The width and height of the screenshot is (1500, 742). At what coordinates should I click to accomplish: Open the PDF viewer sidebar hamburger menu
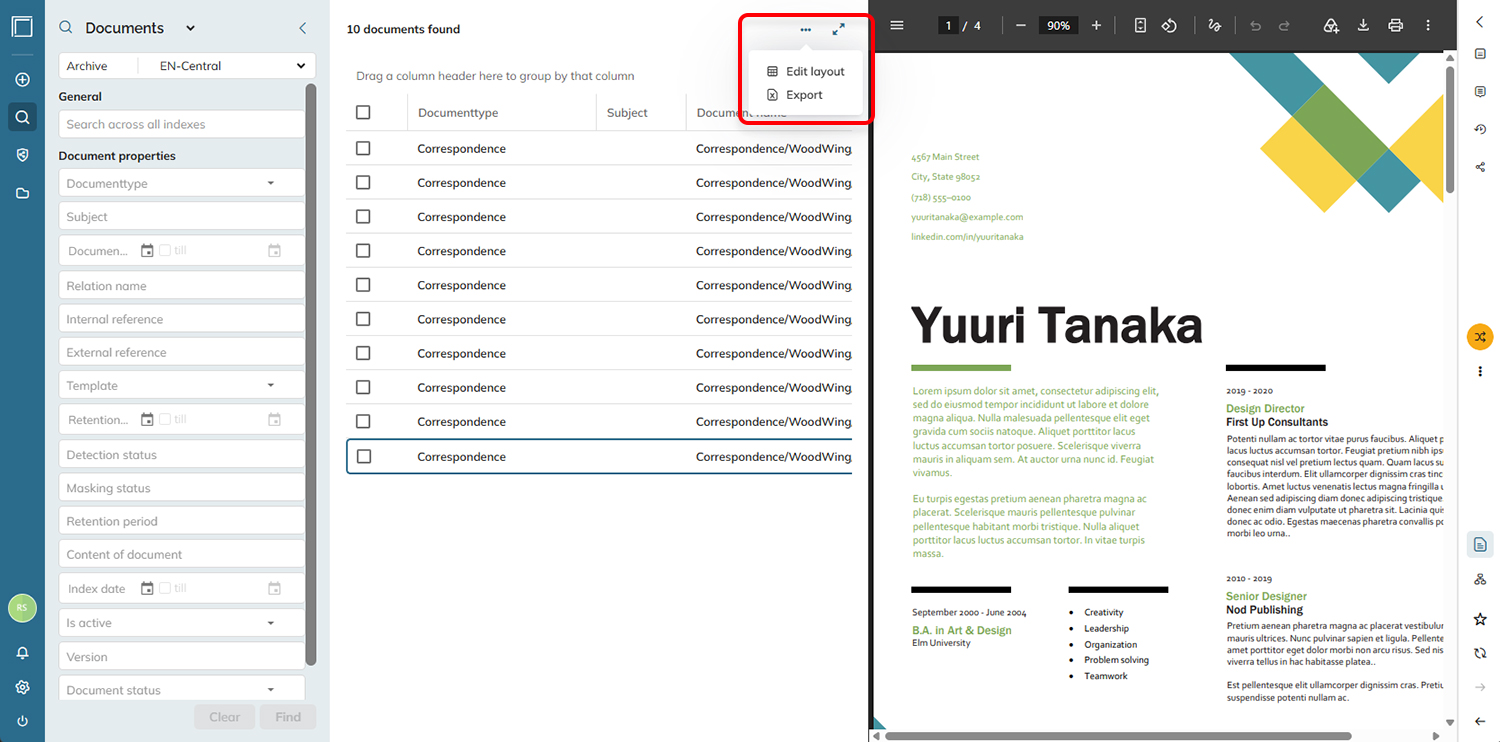coord(897,25)
